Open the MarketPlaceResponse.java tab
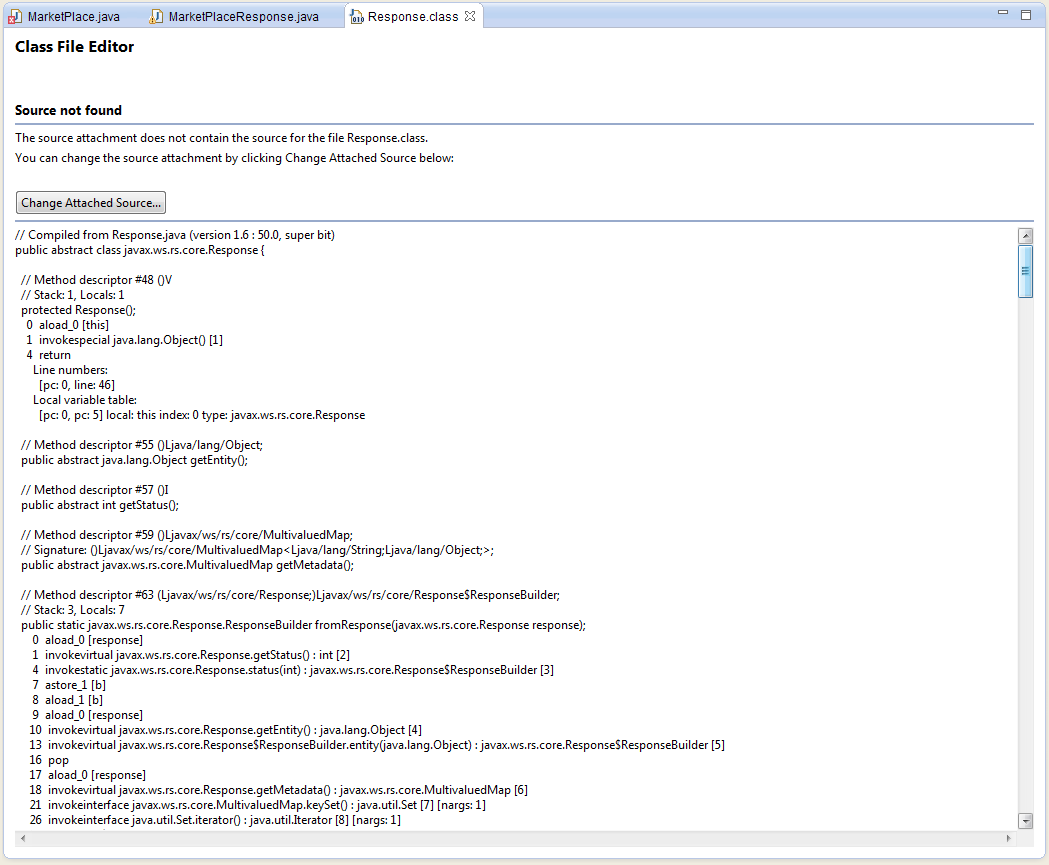Screen dimensions: 1049x865 (235, 17)
